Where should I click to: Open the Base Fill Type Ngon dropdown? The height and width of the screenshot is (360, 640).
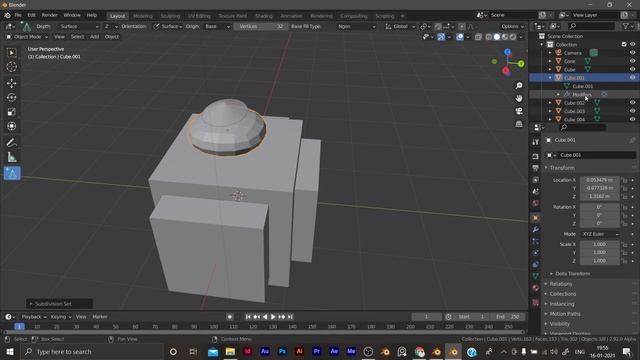pos(356,26)
